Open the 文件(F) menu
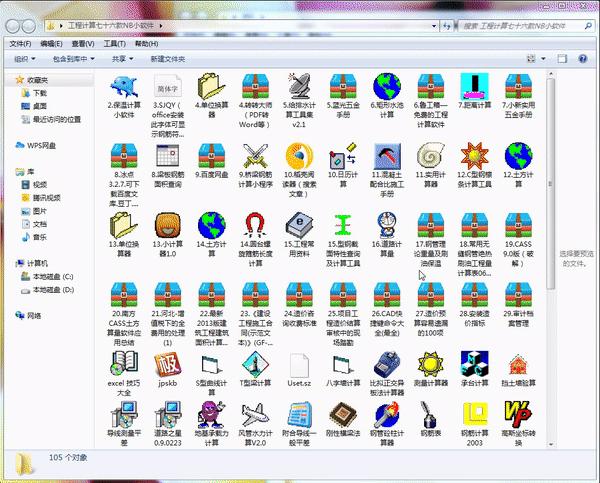The height and width of the screenshot is (483, 600). tap(20, 44)
